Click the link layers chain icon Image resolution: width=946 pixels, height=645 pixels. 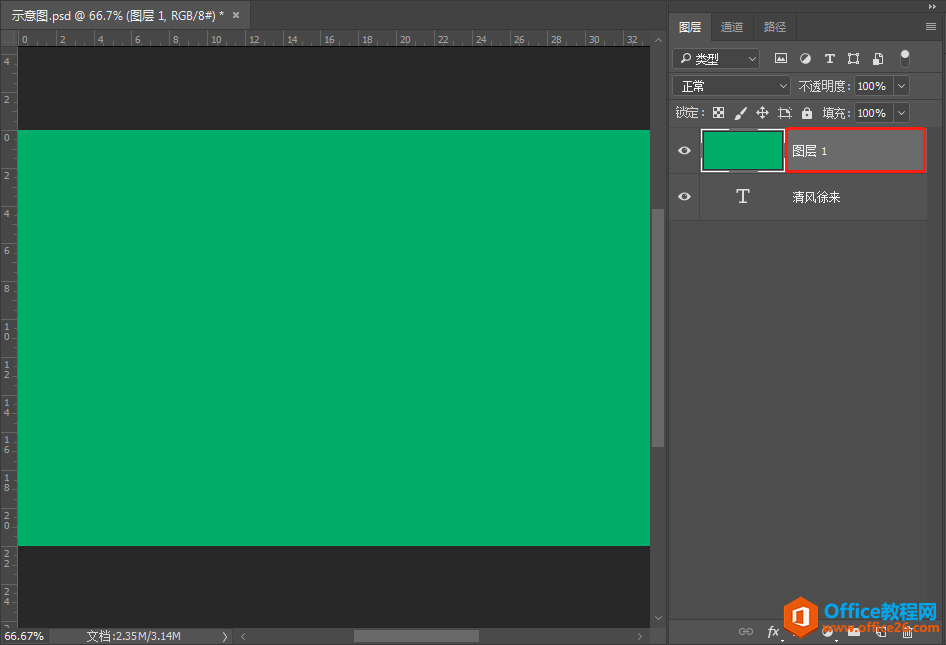[746, 632]
